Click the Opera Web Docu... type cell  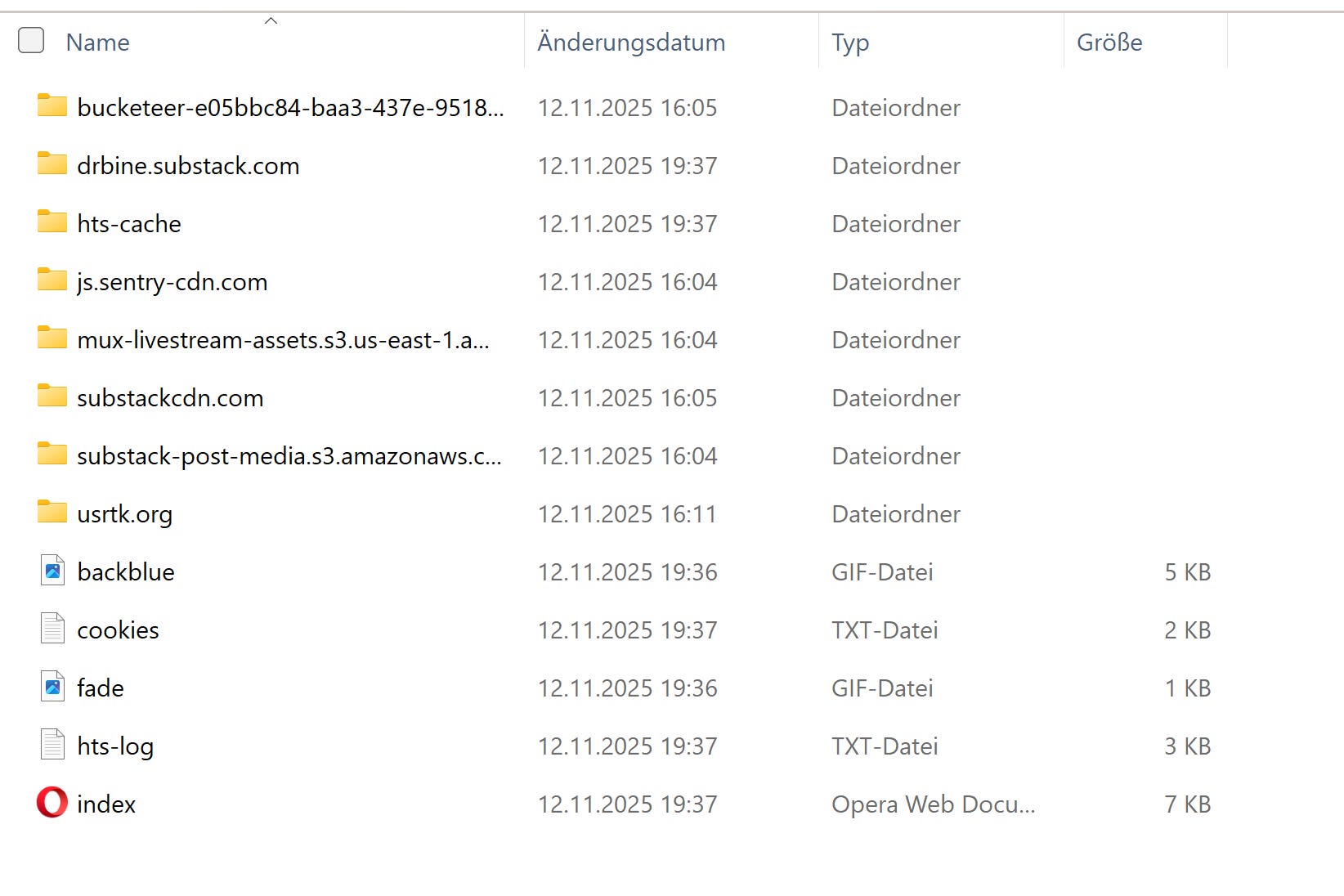(934, 804)
